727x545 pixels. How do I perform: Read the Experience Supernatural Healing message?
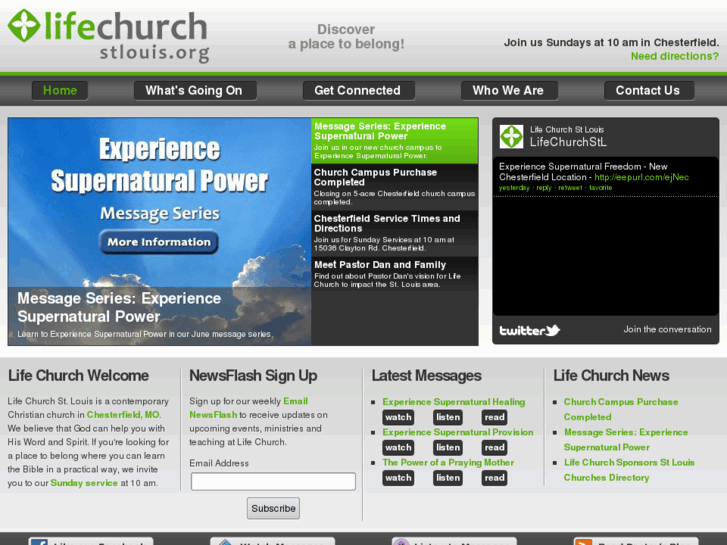click(494, 417)
